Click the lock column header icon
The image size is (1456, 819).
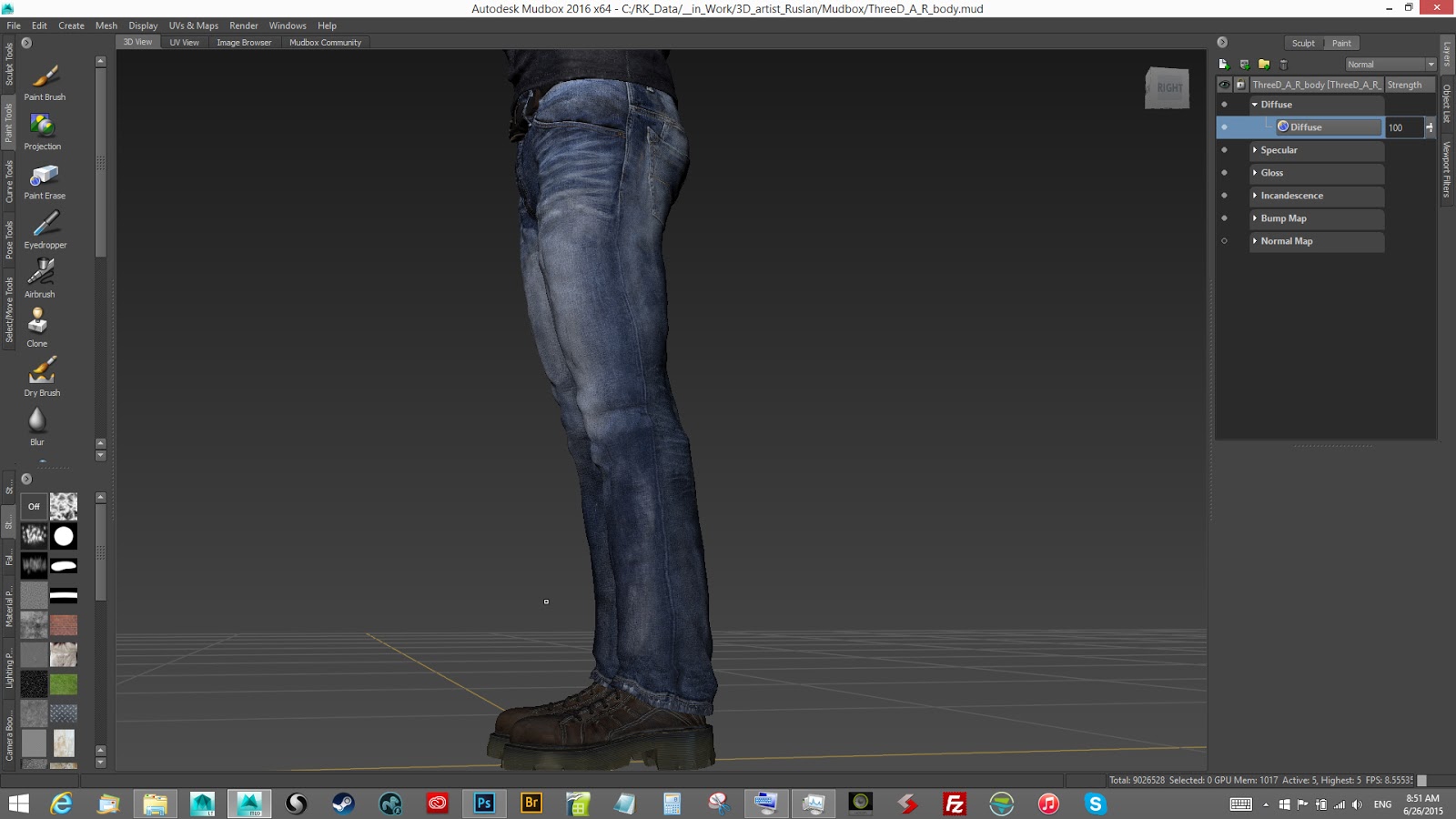click(x=1240, y=85)
